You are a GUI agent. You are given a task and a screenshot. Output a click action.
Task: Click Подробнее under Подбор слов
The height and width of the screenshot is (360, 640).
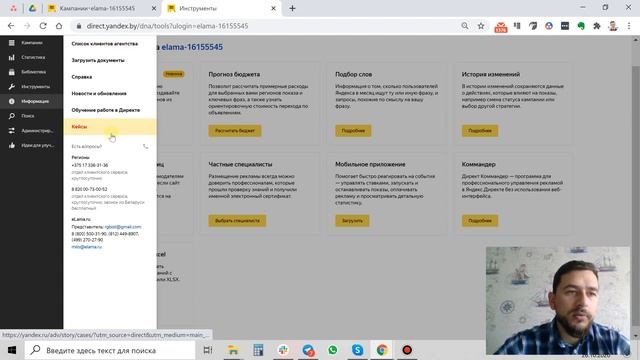[x=353, y=131]
